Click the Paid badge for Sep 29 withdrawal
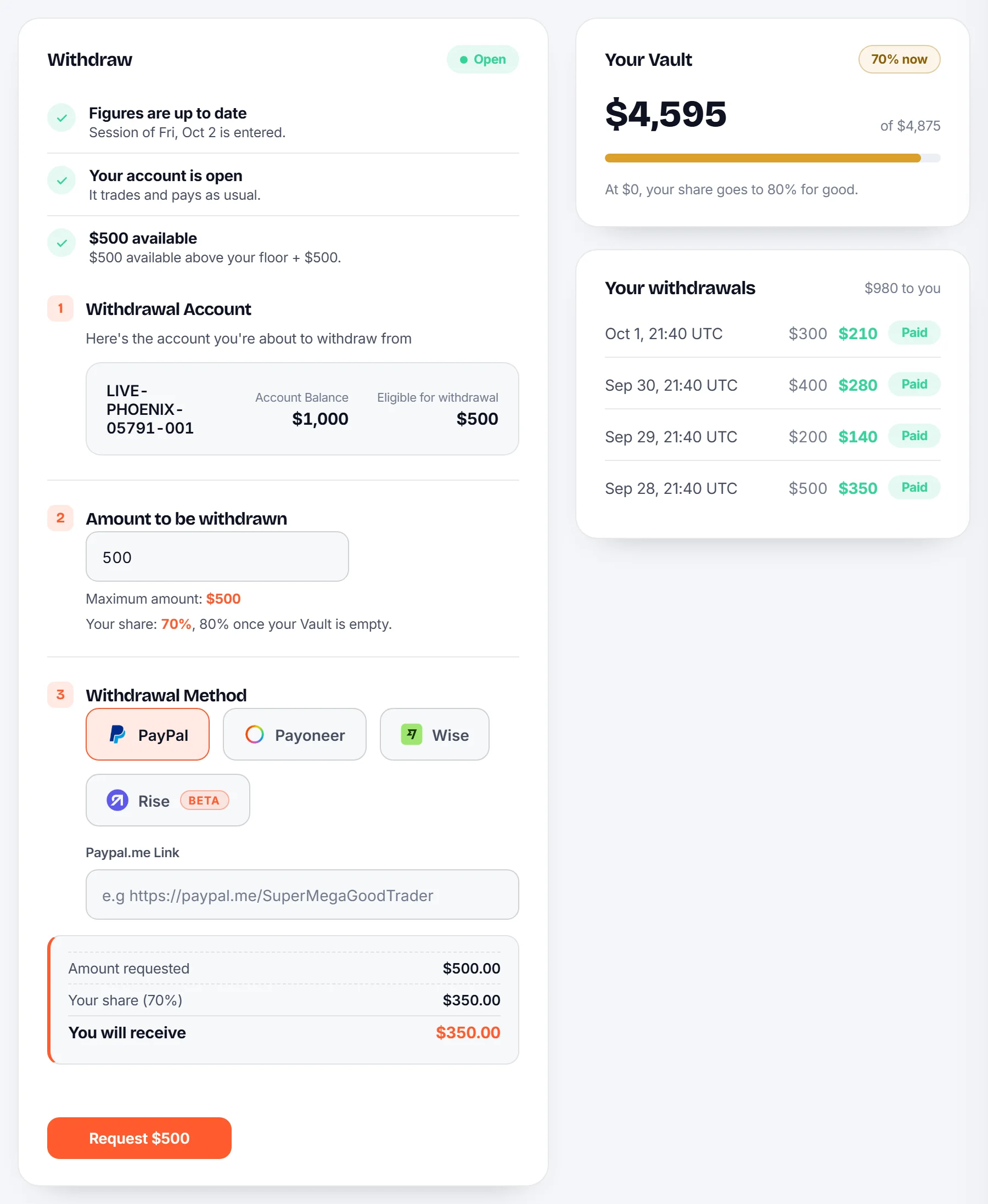This screenshot has height=1204, width=988. tap(914, 436)
